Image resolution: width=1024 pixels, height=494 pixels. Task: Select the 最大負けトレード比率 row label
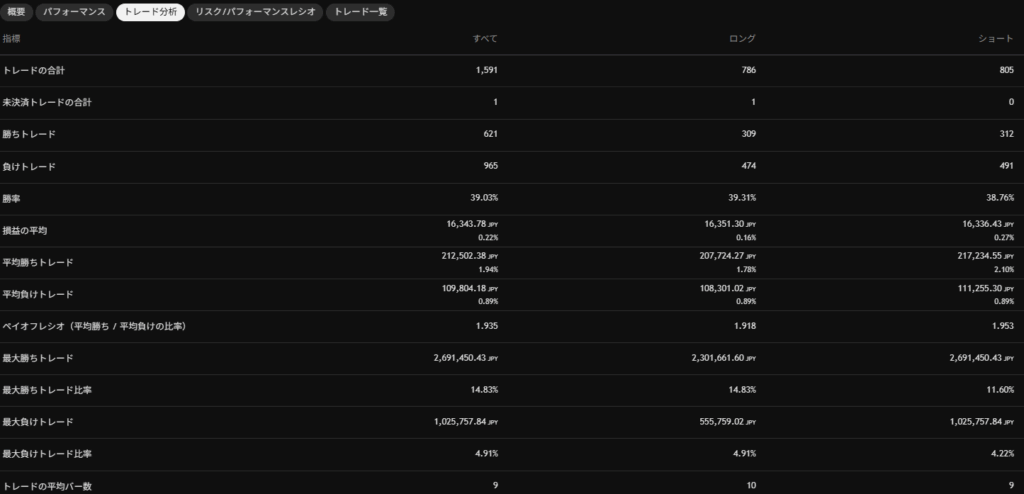[47, 453]
